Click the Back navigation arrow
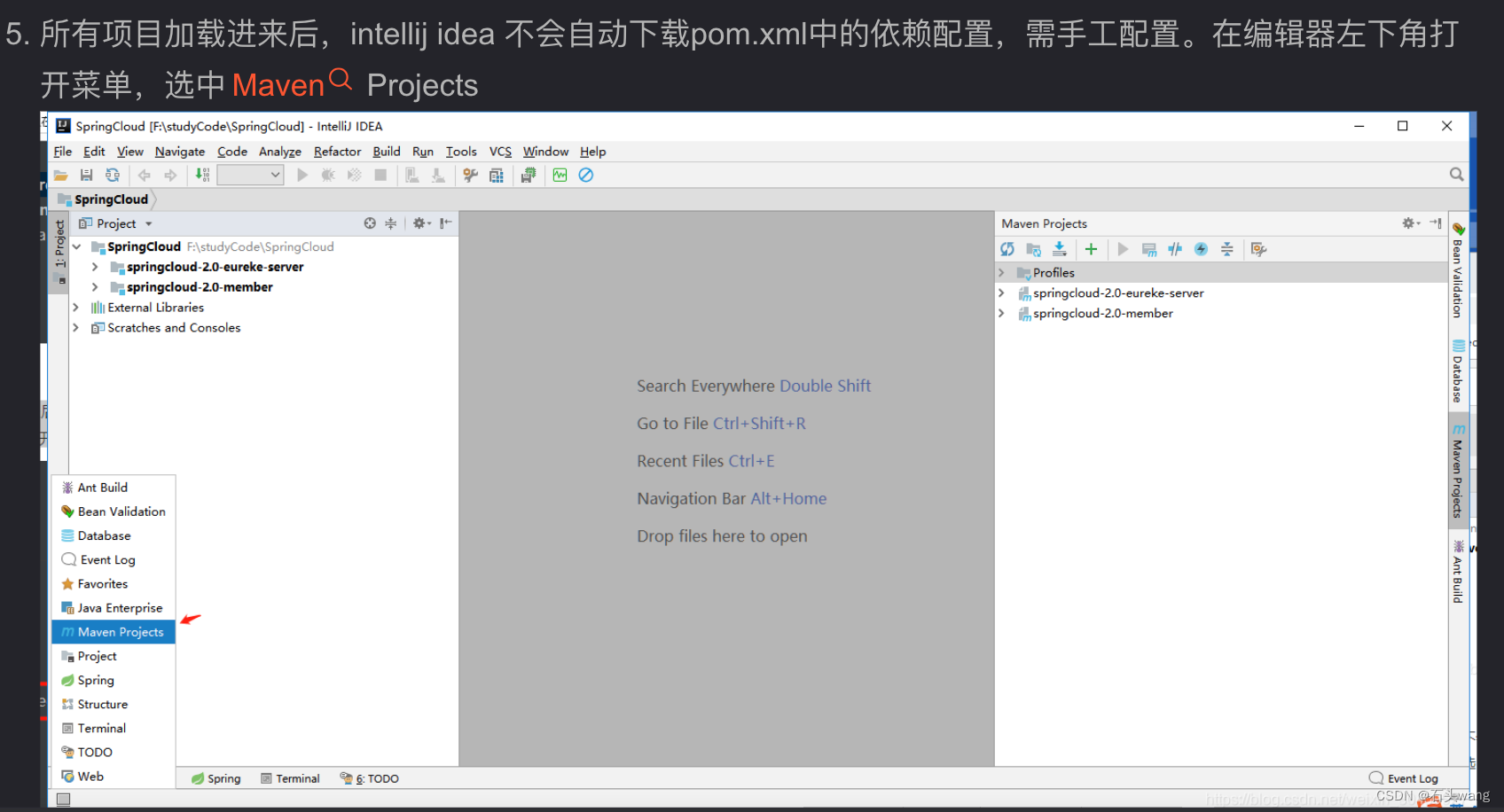This screenshot has width=1504, height=812. coord(144,176)
